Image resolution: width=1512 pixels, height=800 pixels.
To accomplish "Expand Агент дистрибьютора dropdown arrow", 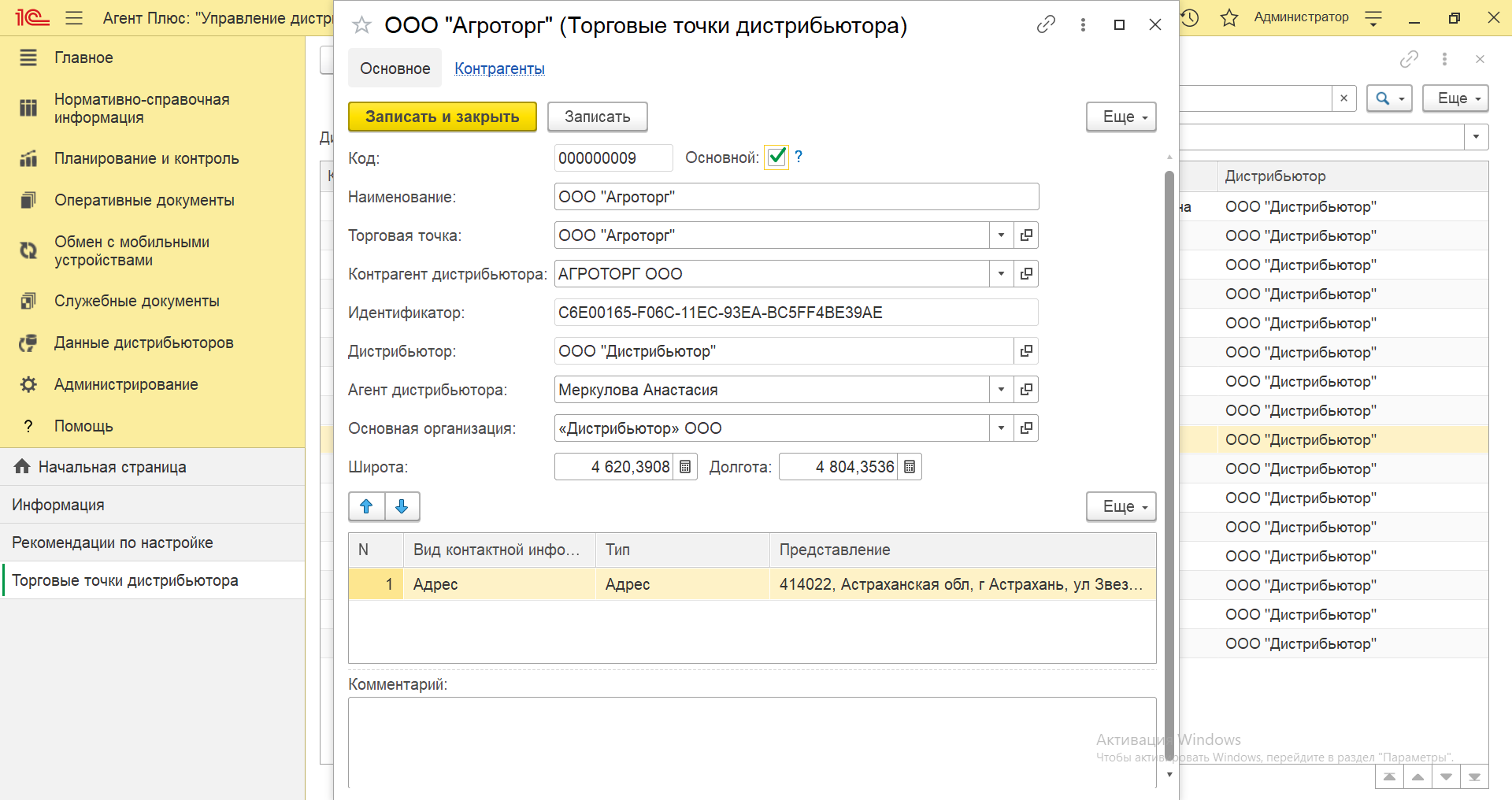I will tap(1001, 389).
